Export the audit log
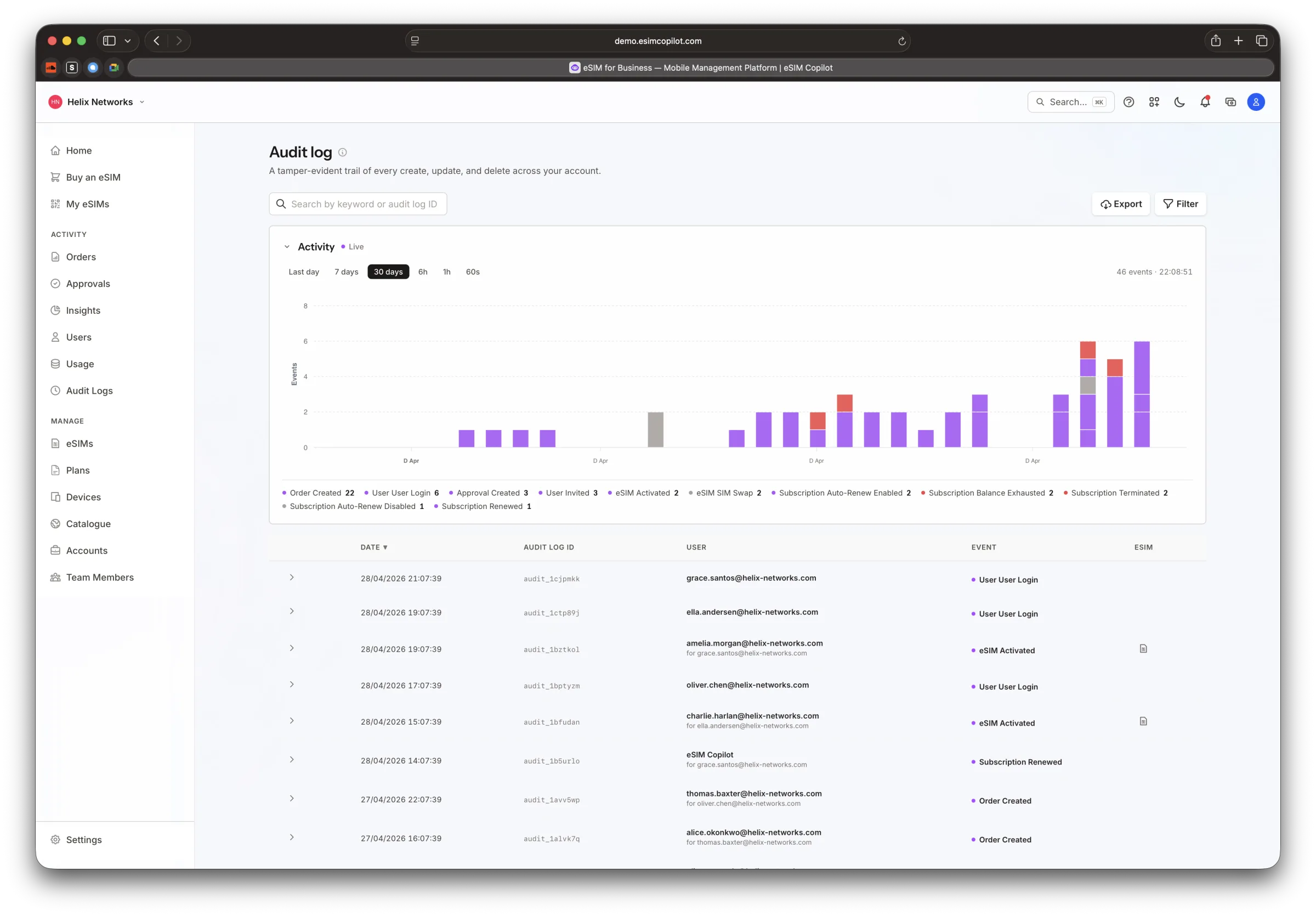 coord(1121,204)
